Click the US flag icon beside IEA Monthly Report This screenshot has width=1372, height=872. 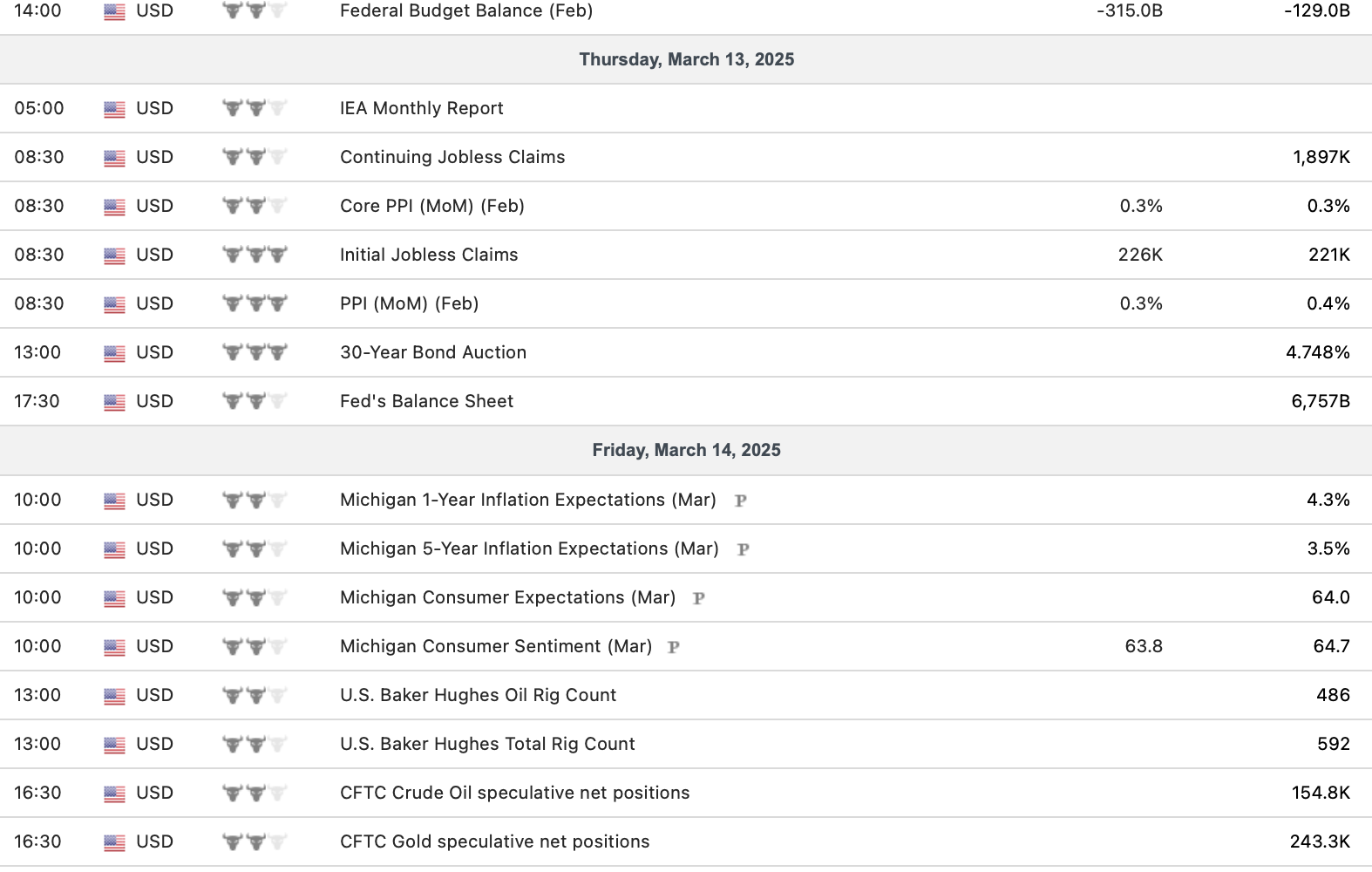(x=114, y=109)
